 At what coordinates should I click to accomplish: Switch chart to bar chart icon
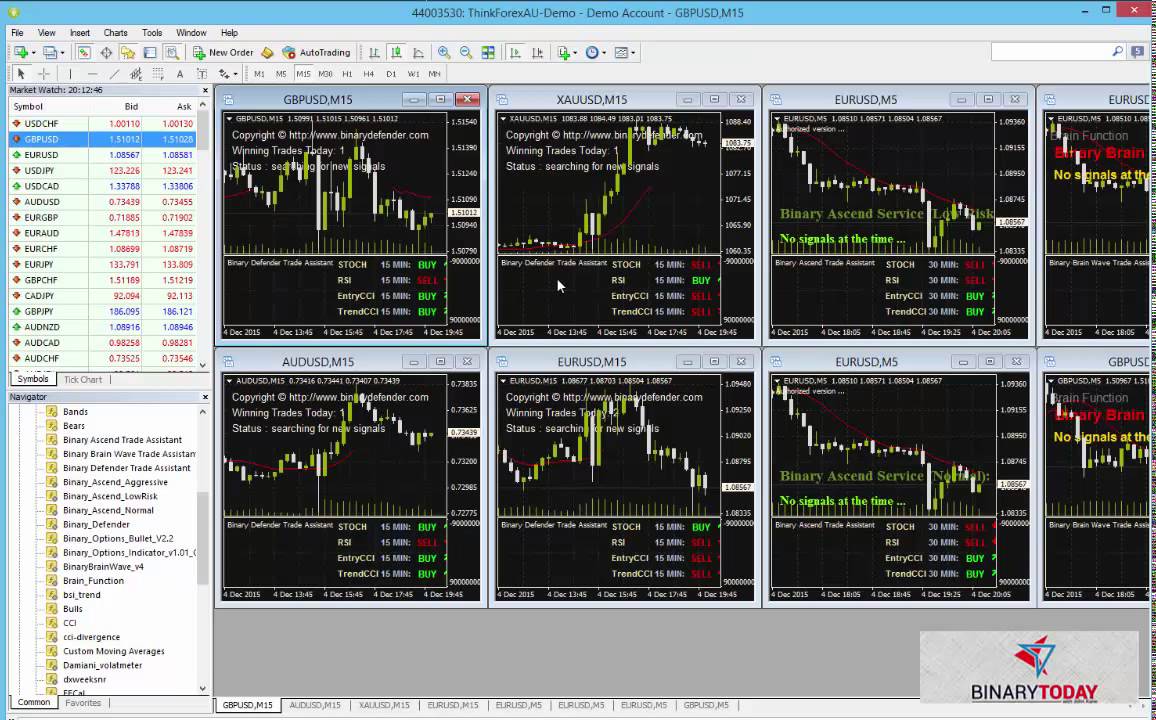click(374, 52)
